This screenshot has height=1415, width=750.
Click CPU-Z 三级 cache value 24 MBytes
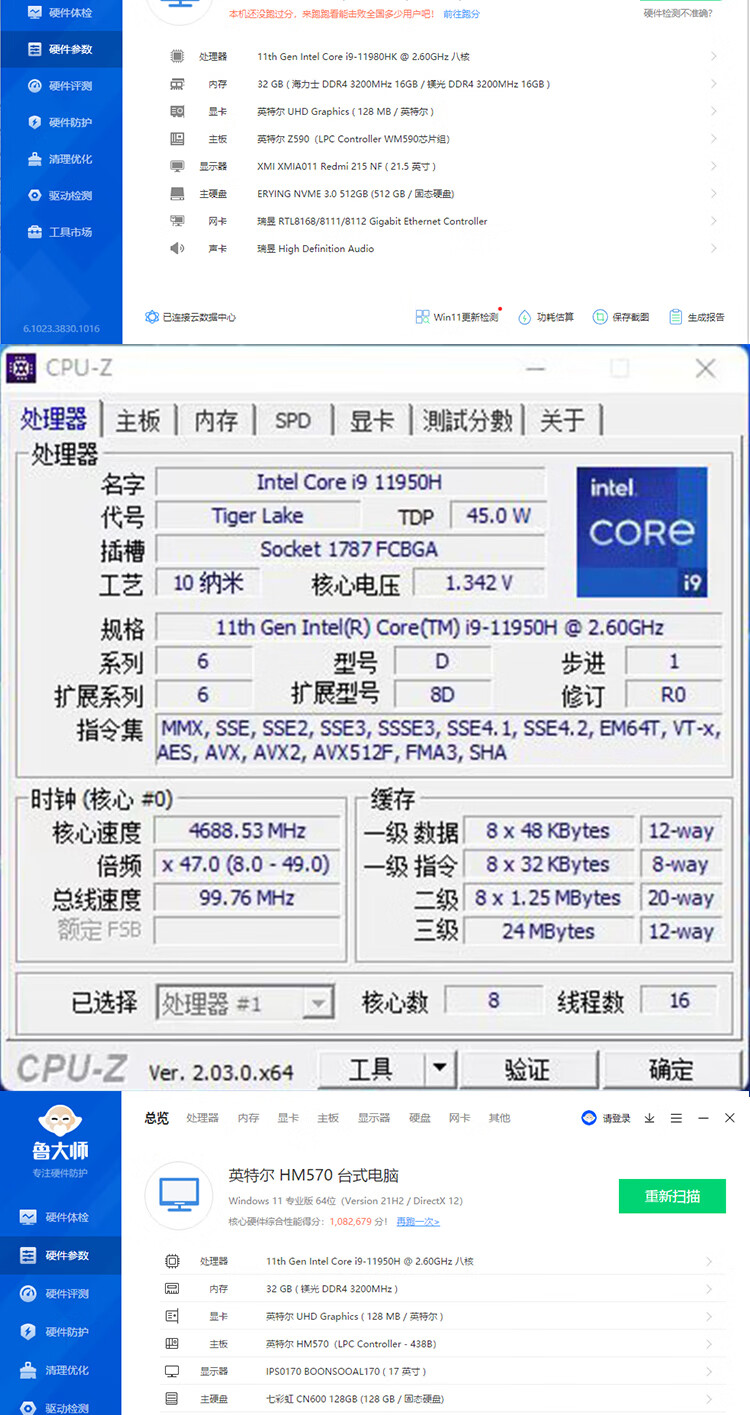tap(548, 931)
